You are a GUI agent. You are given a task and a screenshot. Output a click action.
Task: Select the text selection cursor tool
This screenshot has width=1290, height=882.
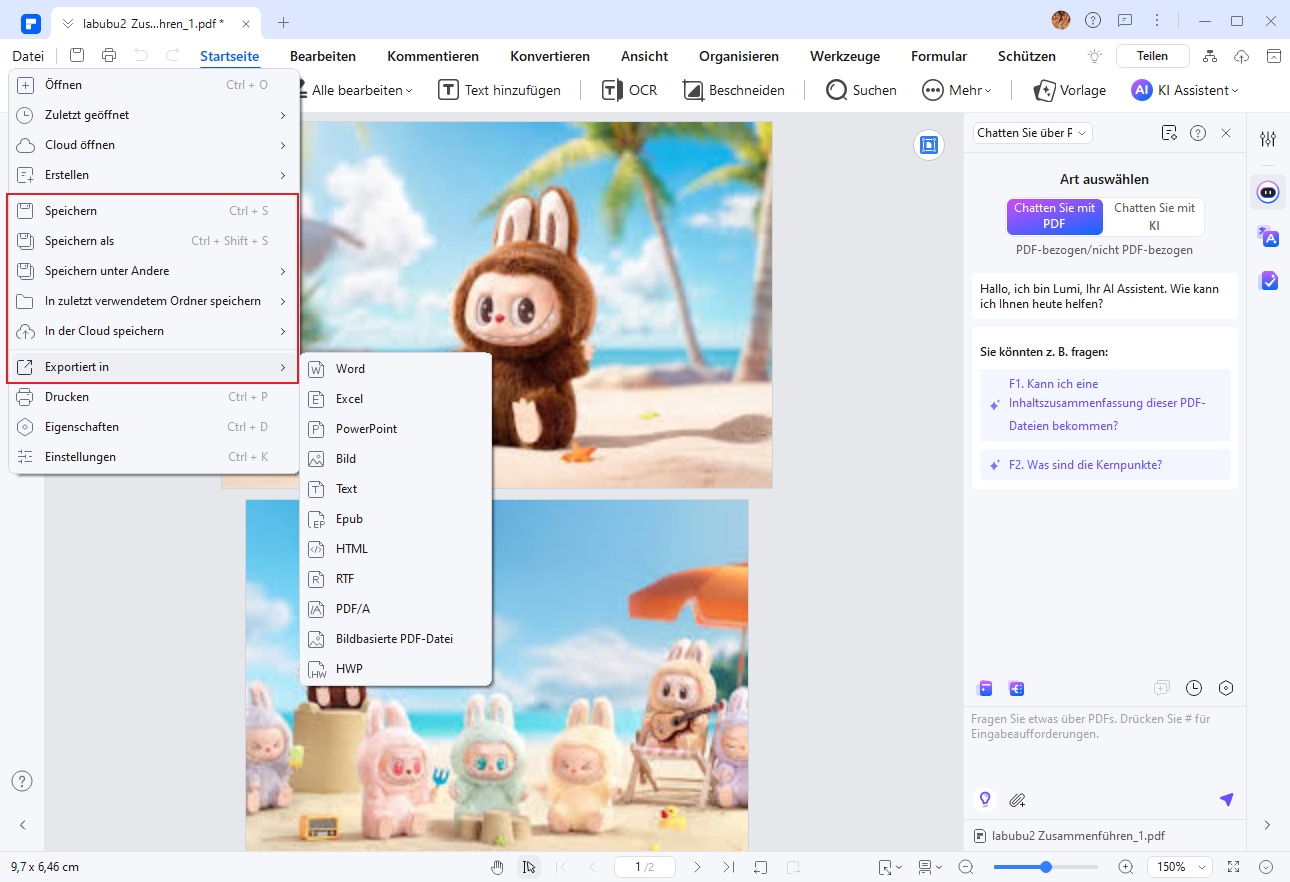529,867
